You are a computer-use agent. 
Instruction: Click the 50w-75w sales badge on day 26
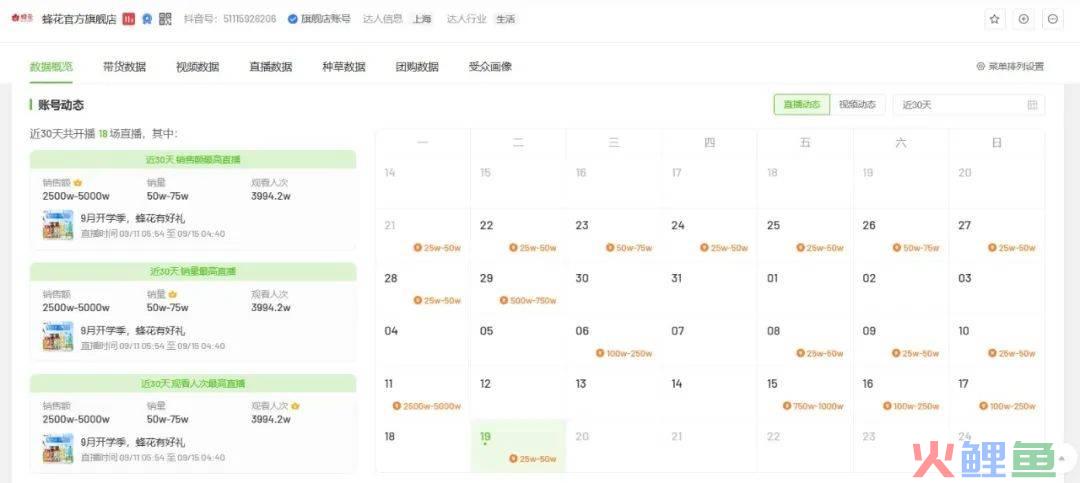pyautogui.click(x=915, y=247)
